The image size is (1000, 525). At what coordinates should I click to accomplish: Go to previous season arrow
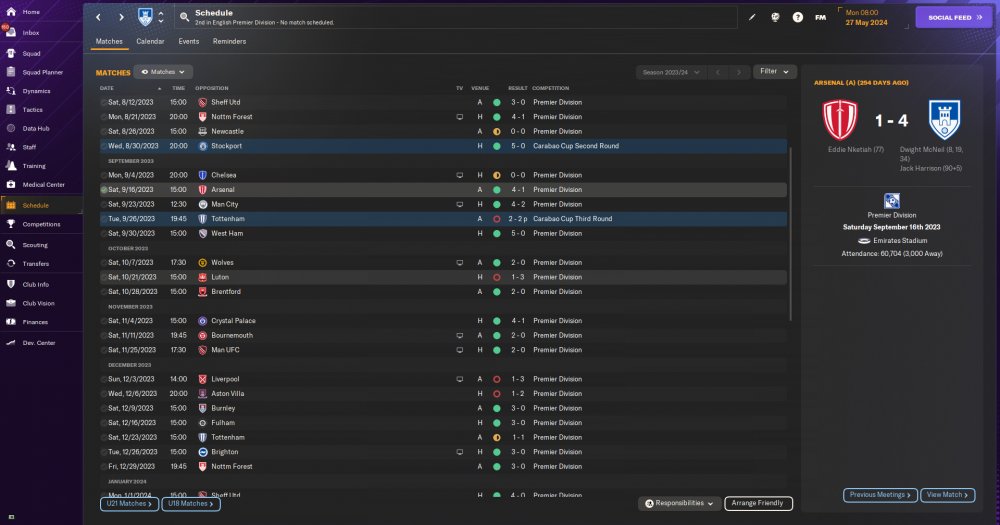click(x=718, y=72)
